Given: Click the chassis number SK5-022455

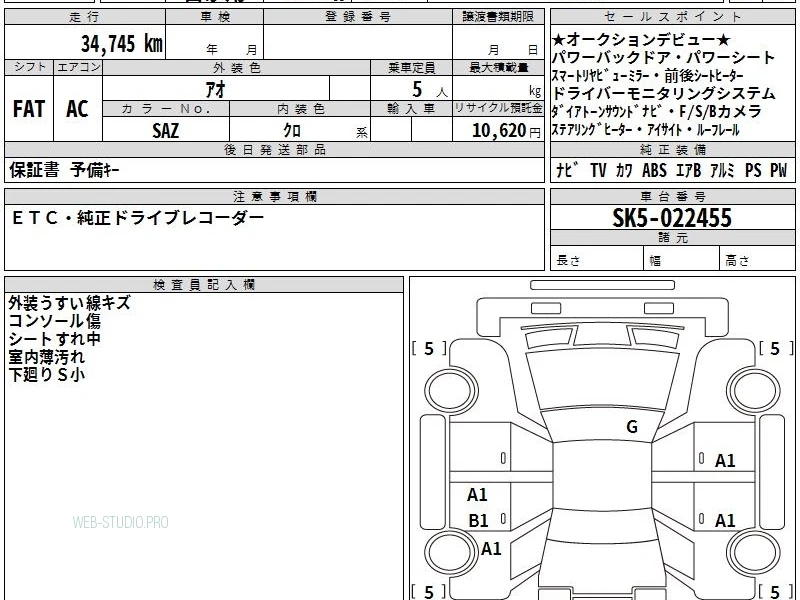Looking at the screenshot, I should point(672,218).
